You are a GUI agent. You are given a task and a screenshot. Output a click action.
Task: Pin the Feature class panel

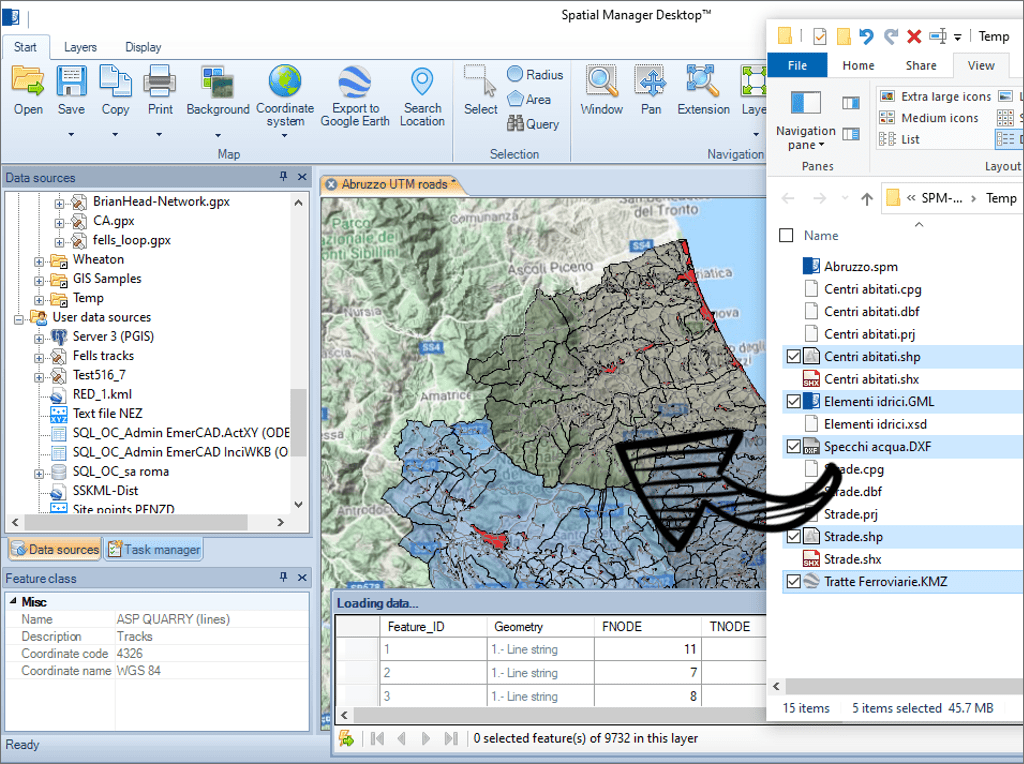283,577
